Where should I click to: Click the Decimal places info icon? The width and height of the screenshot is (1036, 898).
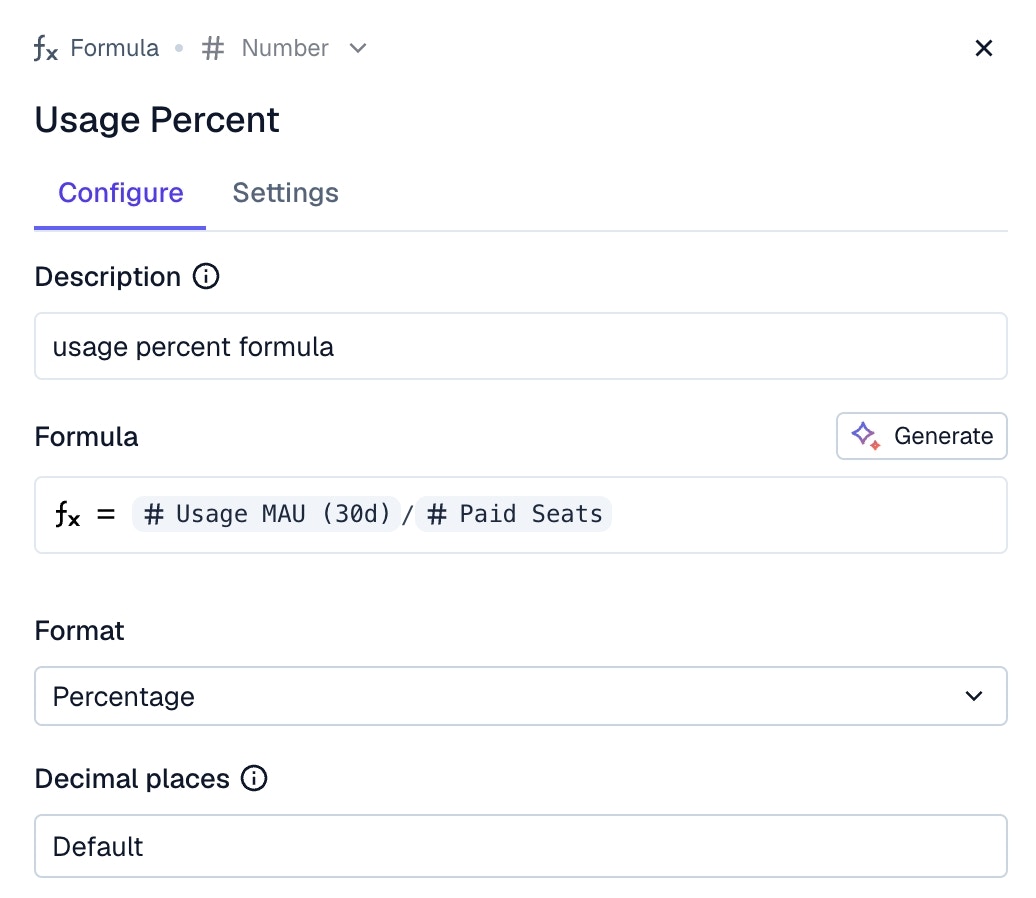coord(255,779)
